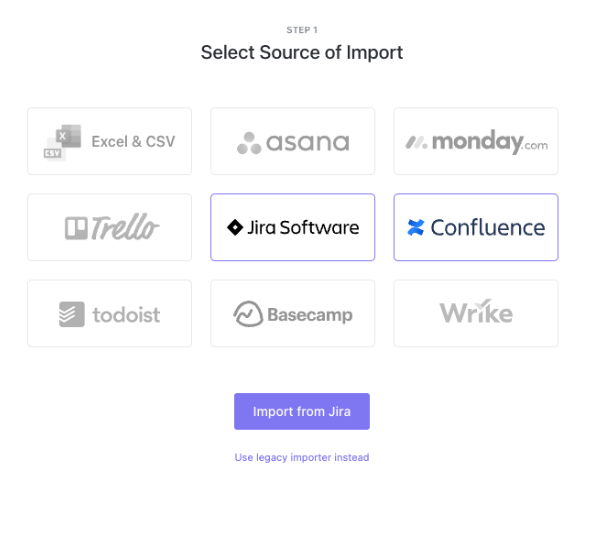Open the Use legacy importer instead link
This screenshot has height=545, width=614.
(302, 457)
